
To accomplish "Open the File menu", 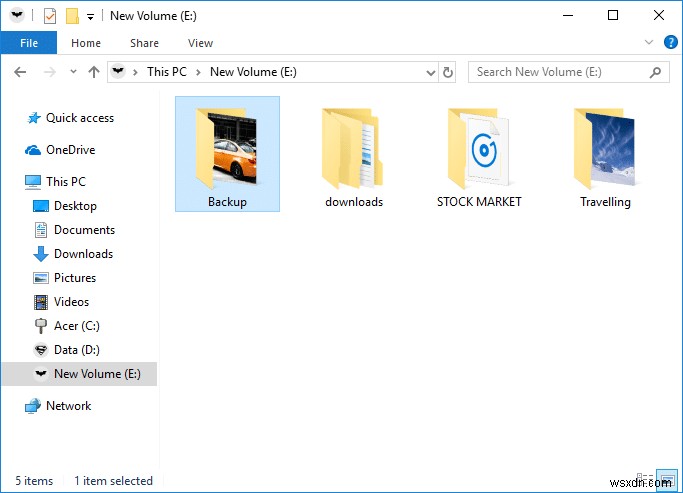I will [x=29, y=43].
